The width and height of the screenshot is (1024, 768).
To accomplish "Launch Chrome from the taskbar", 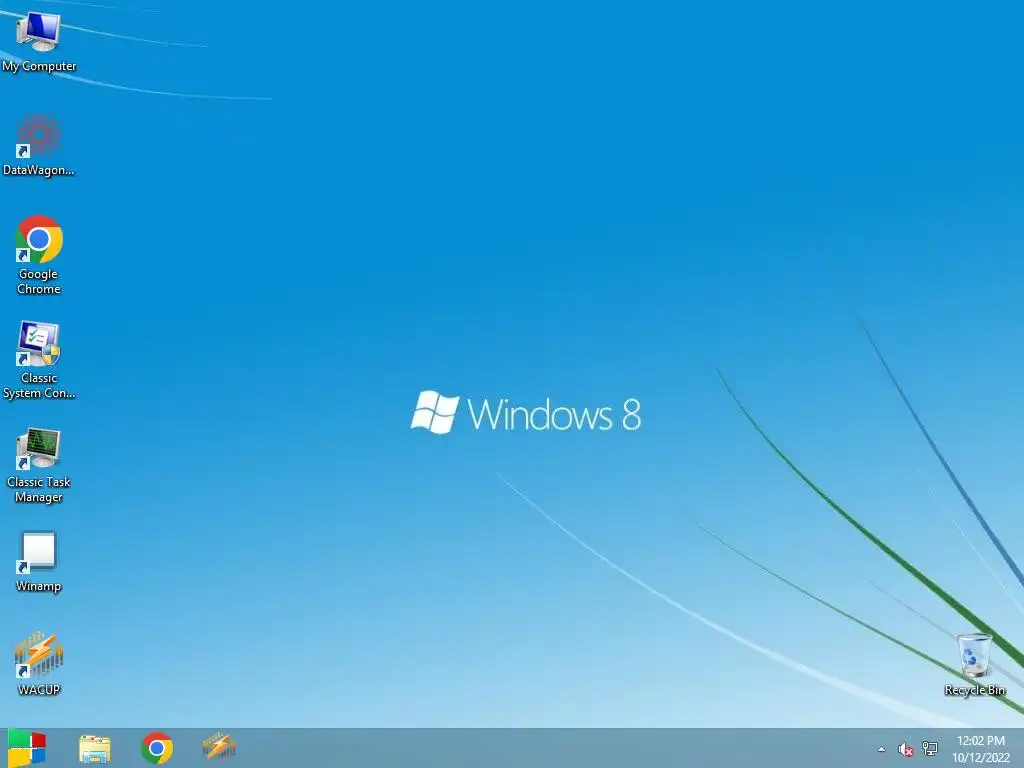I will (157, 748).
